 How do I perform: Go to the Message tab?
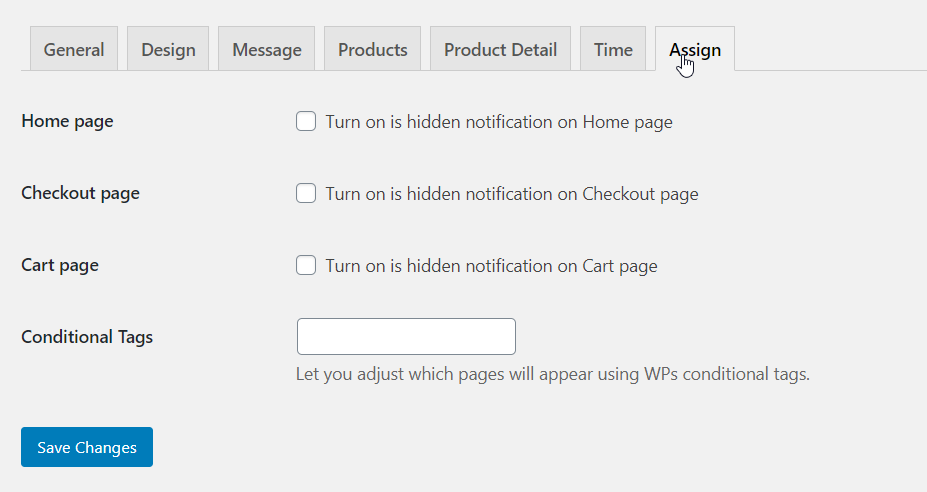[x=266, y=49]
